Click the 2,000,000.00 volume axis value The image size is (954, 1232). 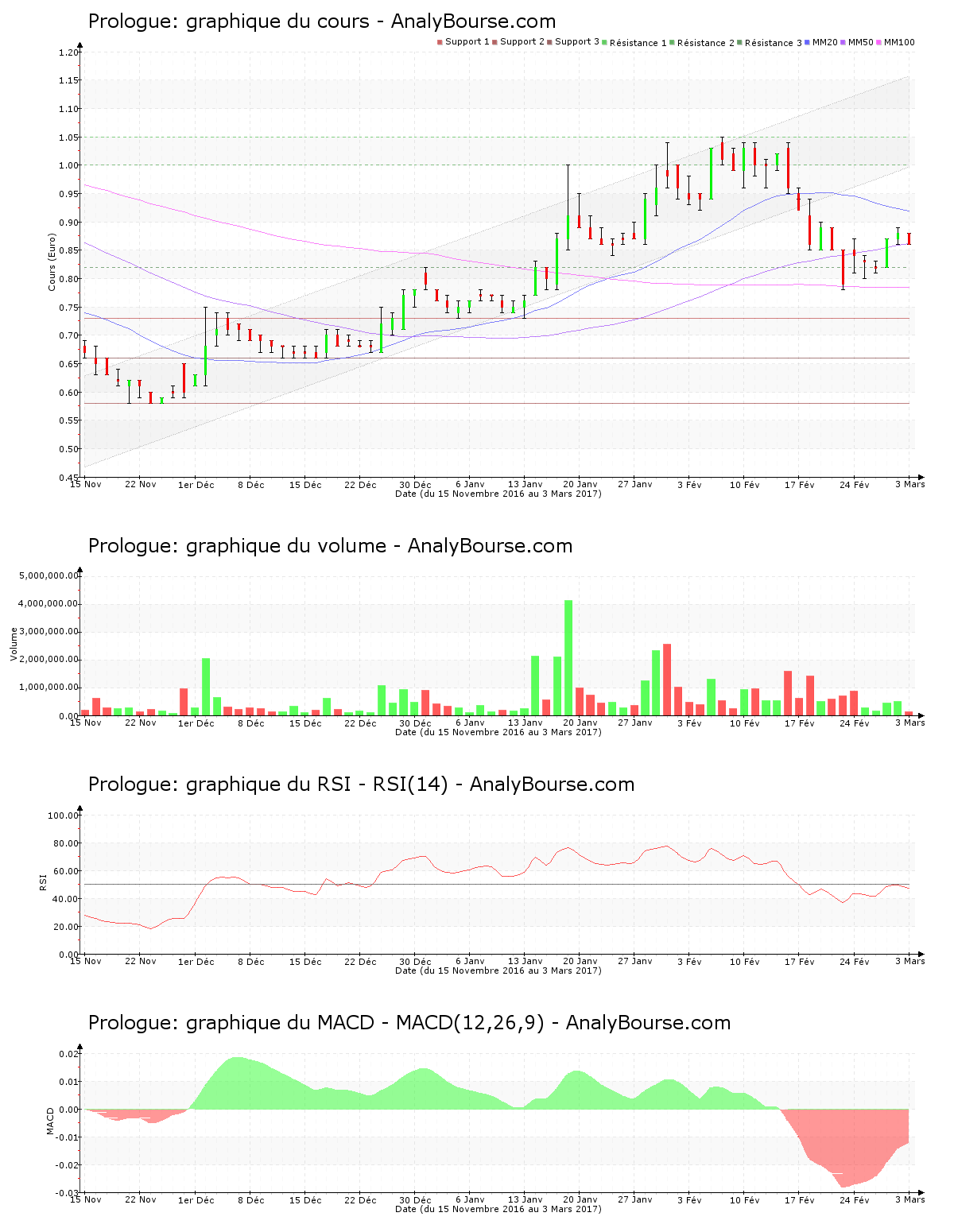49,660
